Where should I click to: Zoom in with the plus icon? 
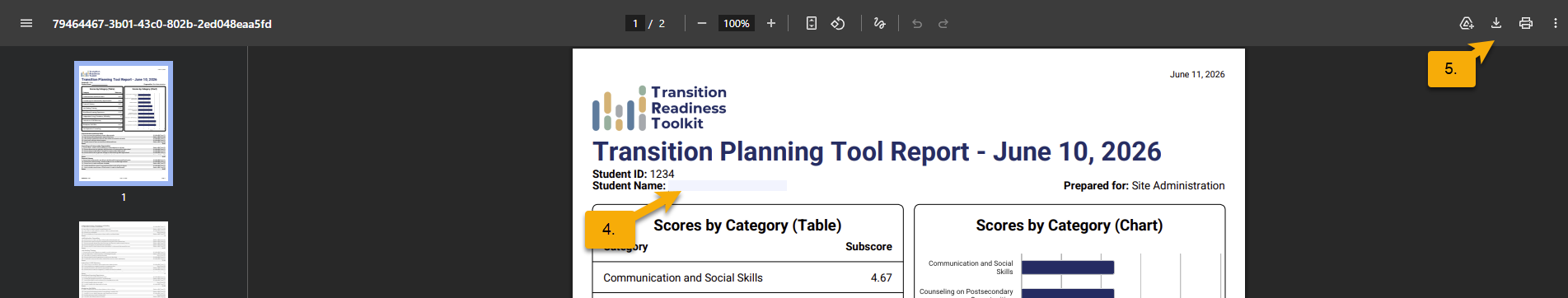point(771,23)
